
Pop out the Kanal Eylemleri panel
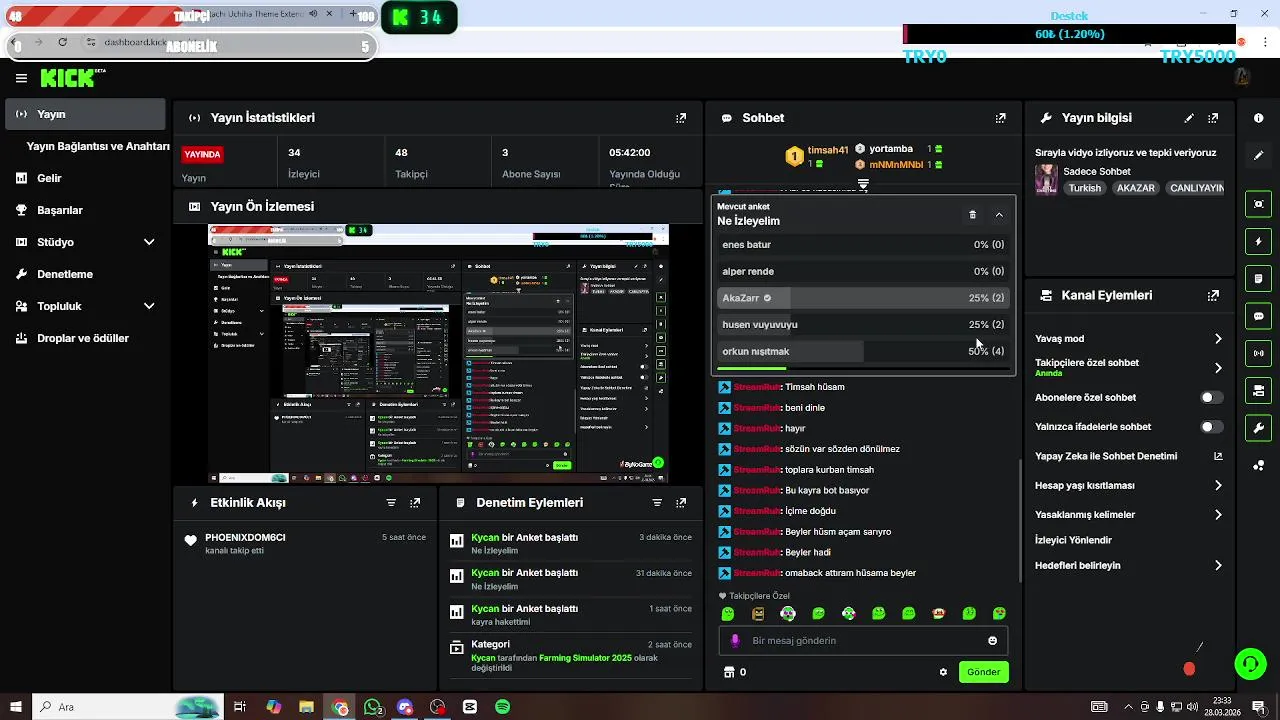1213,296
